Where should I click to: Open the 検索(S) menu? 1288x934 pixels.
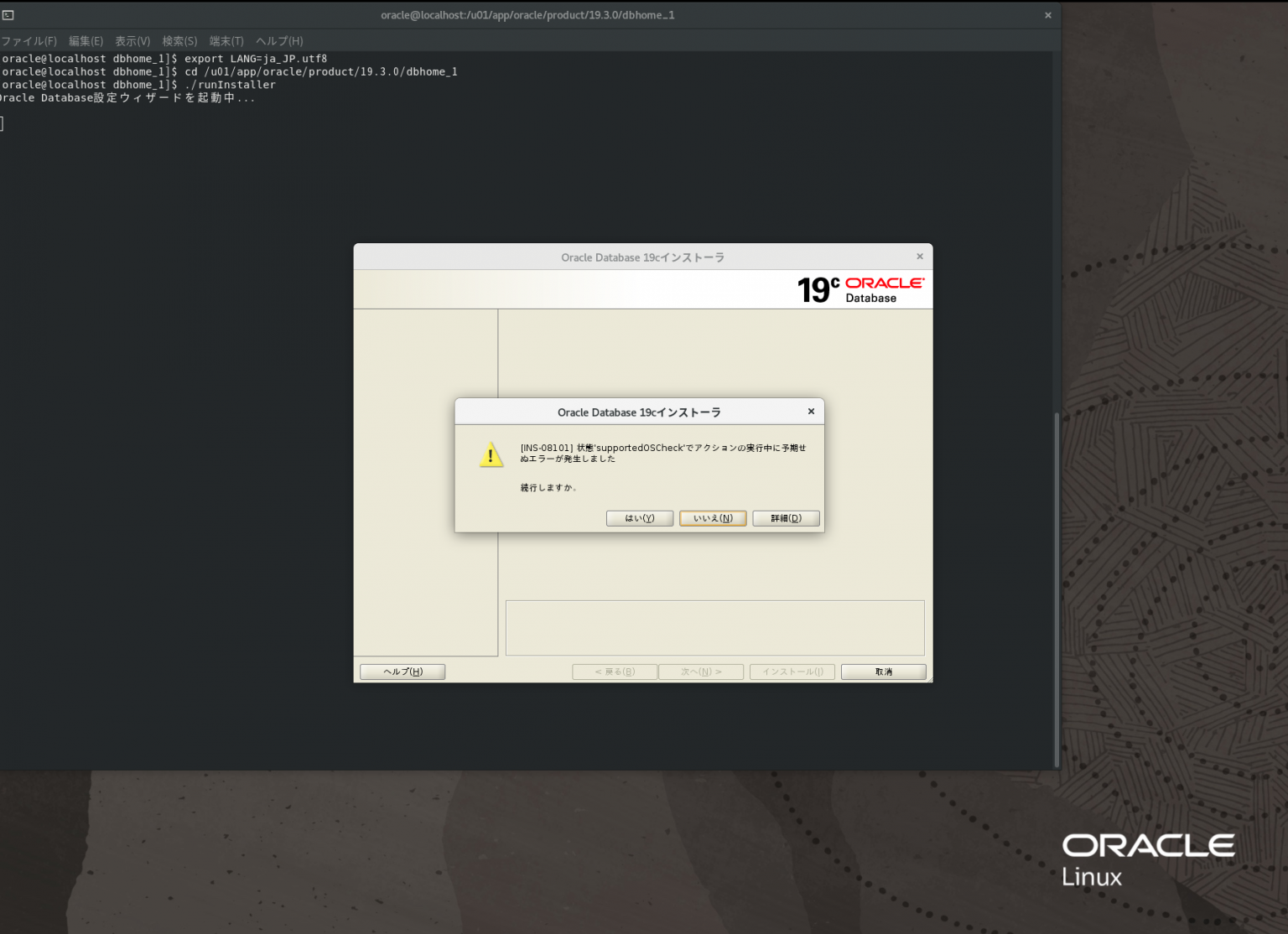pos(179,40)
